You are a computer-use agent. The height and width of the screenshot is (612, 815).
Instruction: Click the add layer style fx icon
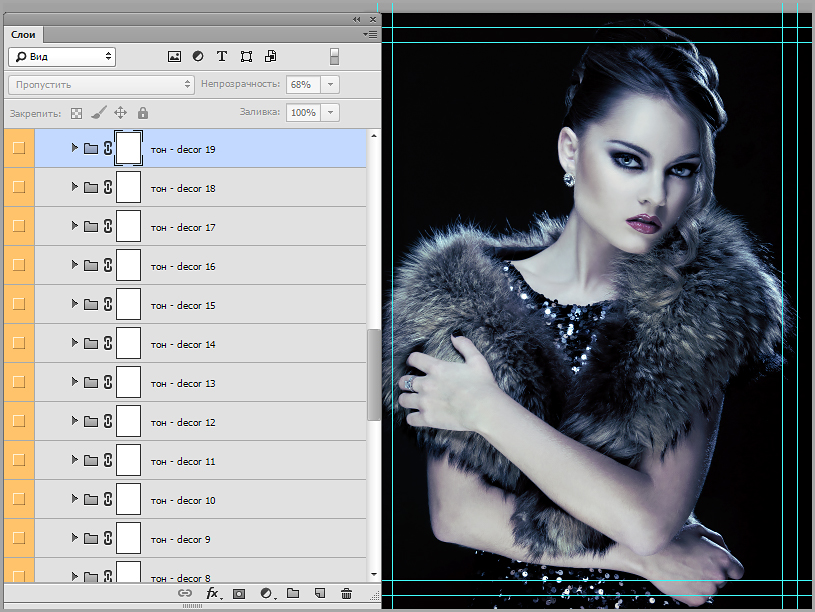click(x=213, y=593)
